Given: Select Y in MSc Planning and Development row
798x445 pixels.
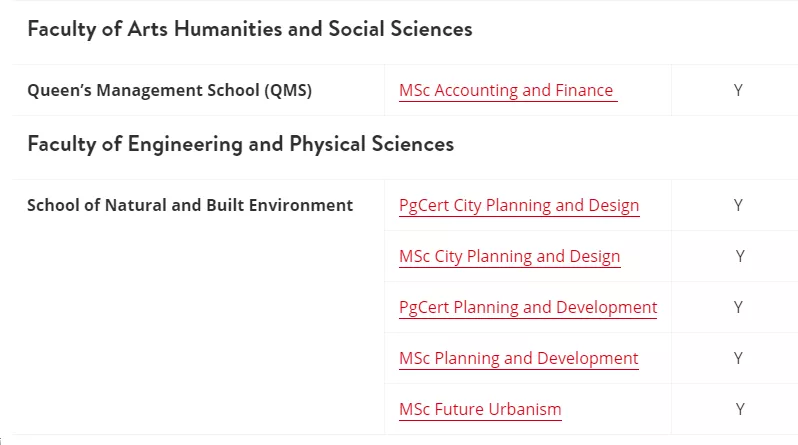Looking at the screenshot, I should [738, 358].
